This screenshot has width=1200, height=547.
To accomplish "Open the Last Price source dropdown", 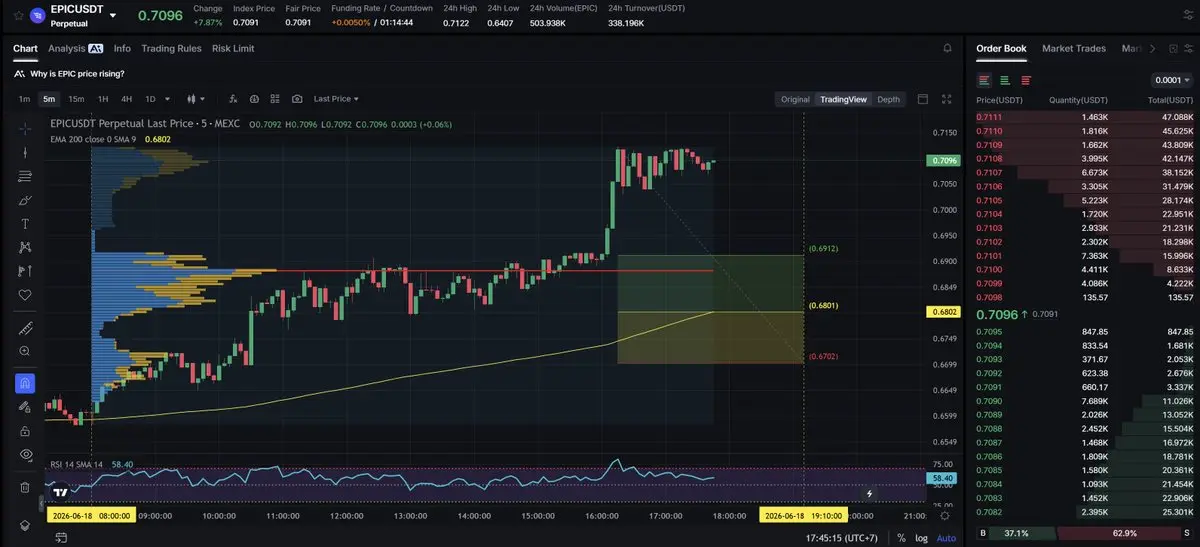I will click(x=336, y=99).
